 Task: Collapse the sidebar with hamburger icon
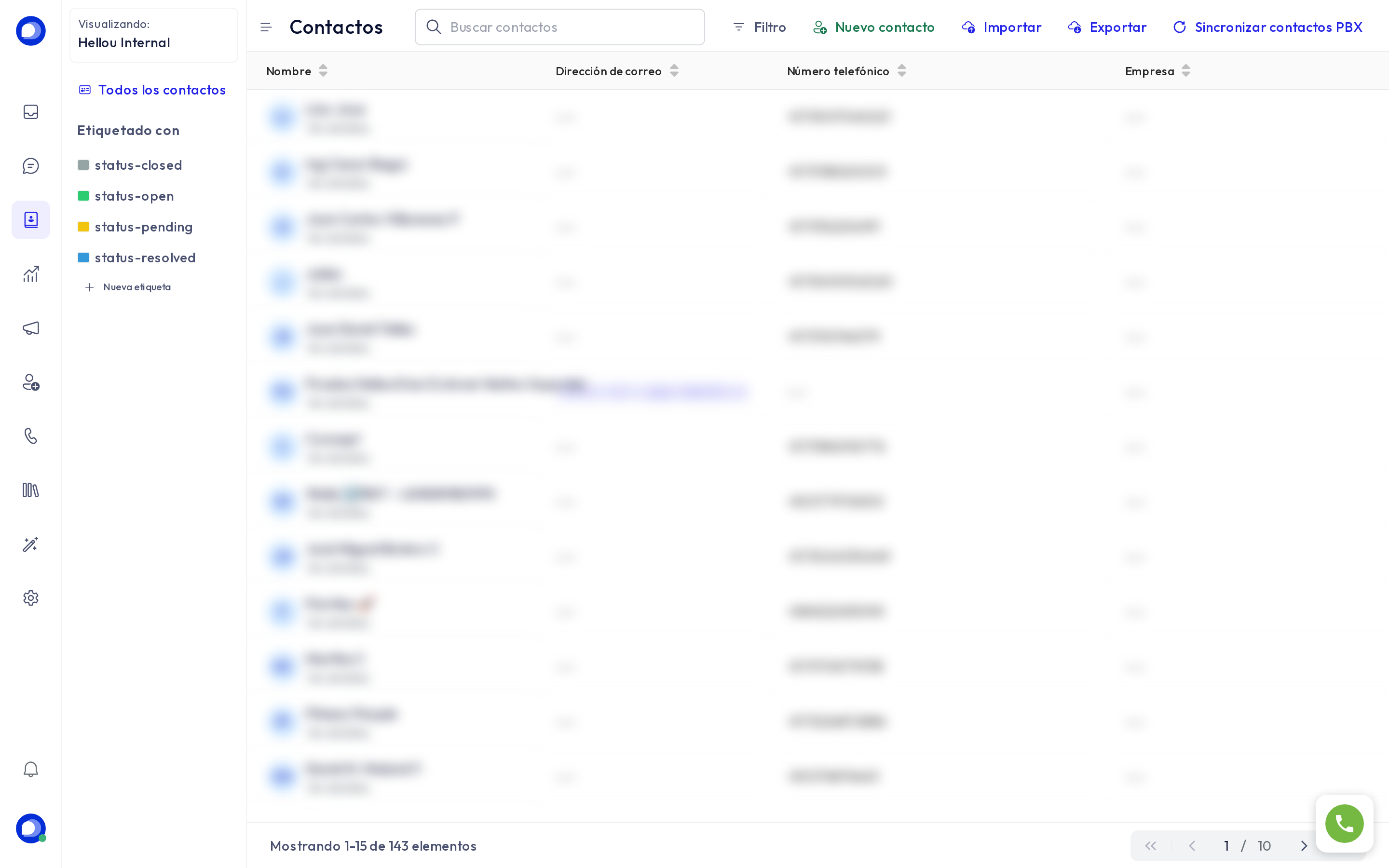(266, 27)
